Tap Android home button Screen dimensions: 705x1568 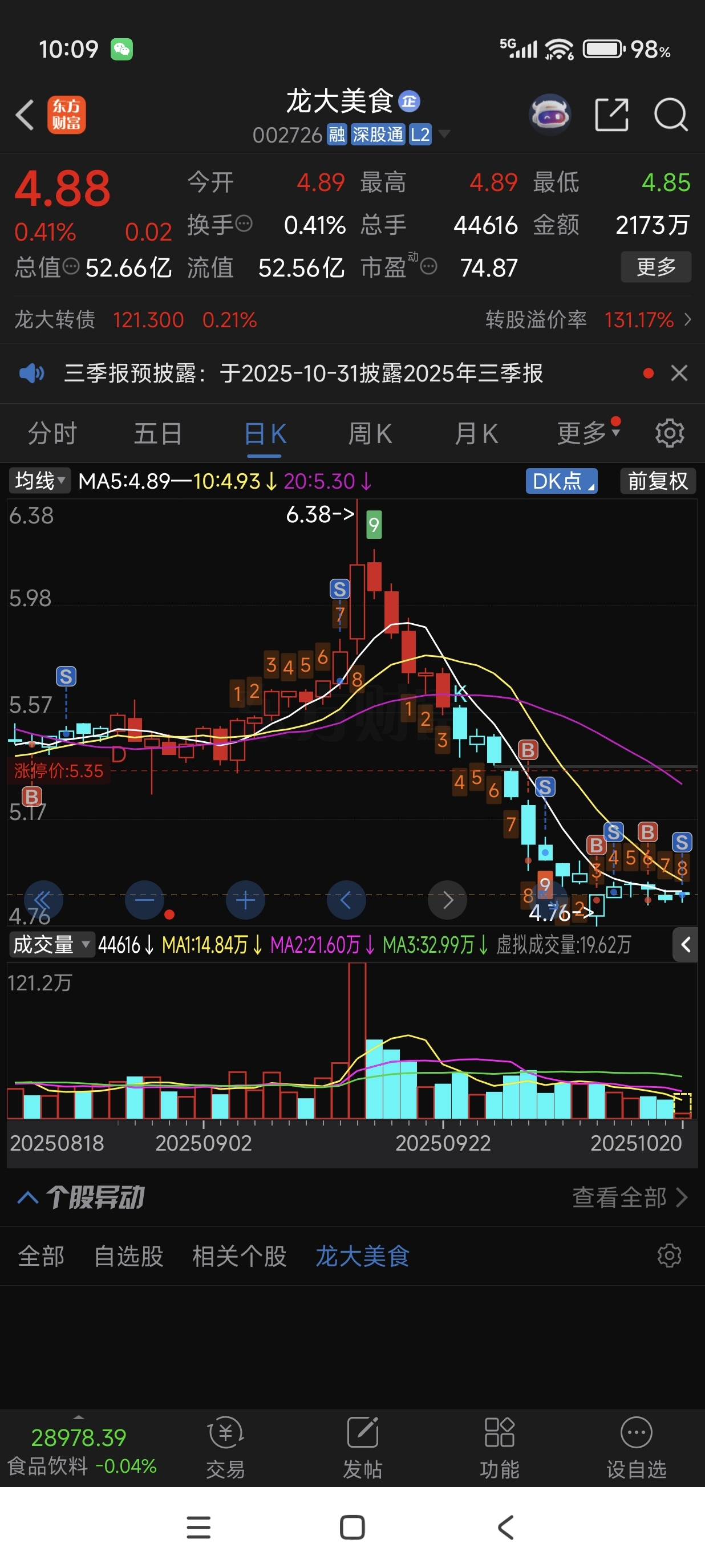[352, 1527]
